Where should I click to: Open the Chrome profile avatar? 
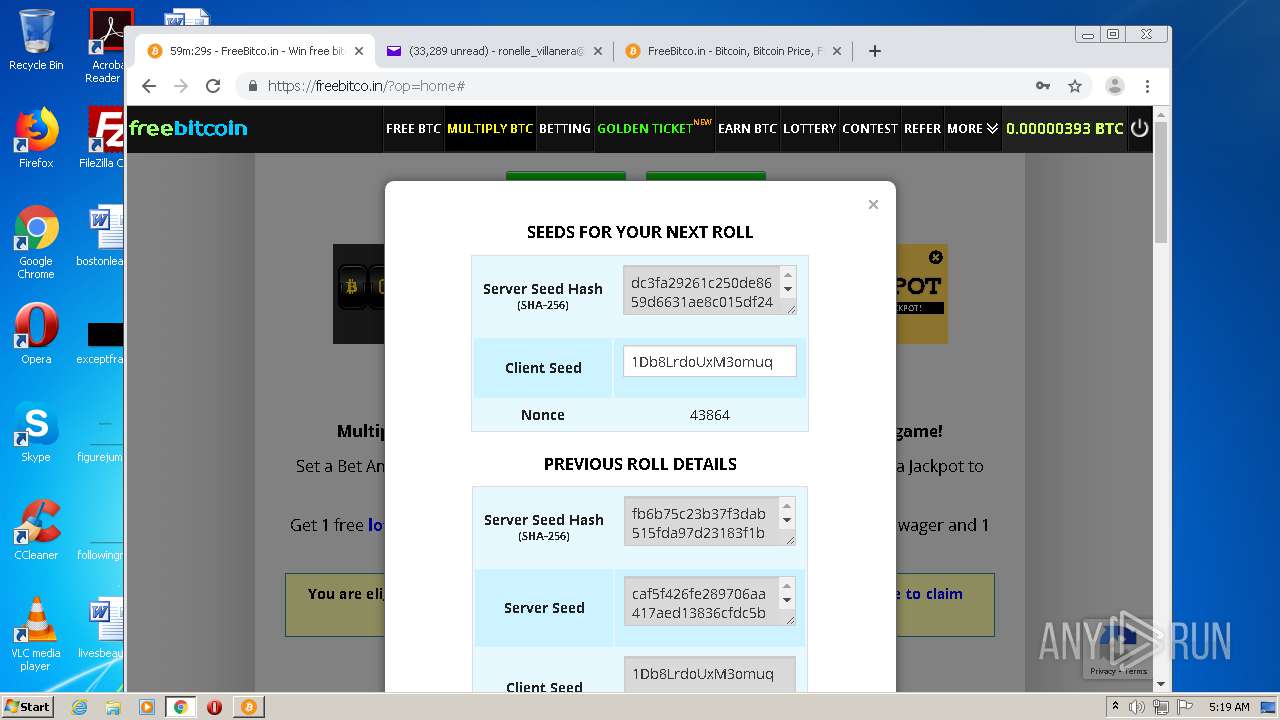1115,86
